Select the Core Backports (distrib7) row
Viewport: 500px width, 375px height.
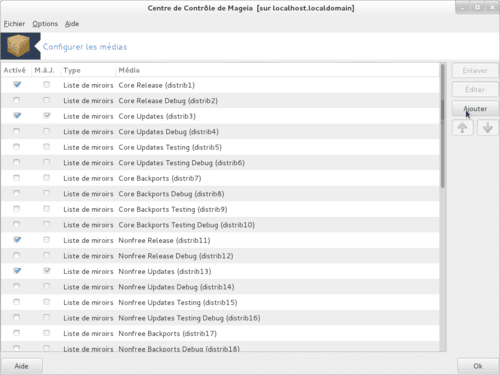(x=220, y=178)
